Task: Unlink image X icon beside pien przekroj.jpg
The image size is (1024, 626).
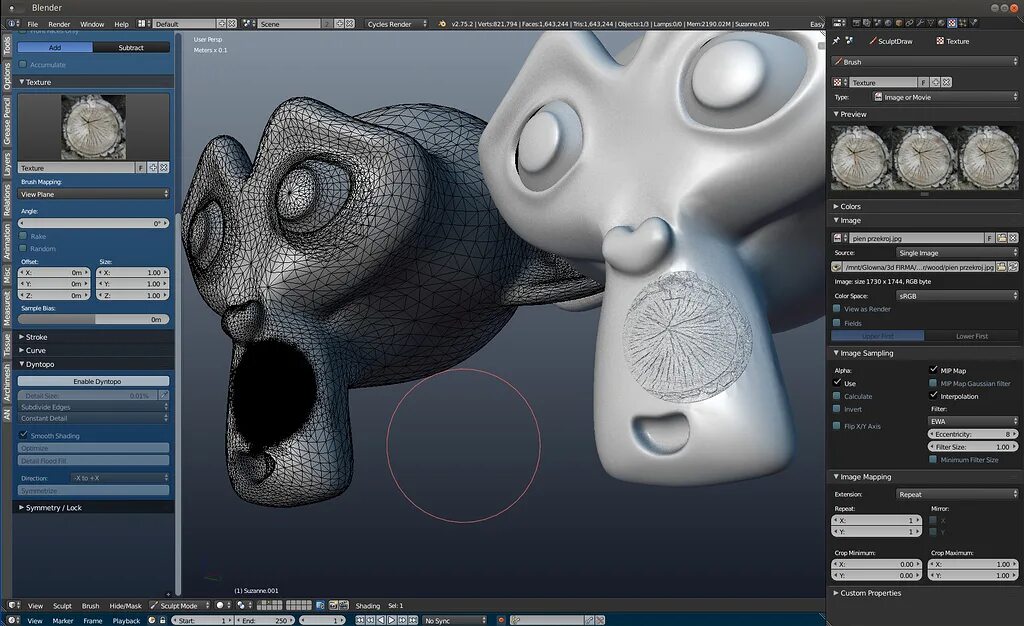Action: pos(1013,238)
